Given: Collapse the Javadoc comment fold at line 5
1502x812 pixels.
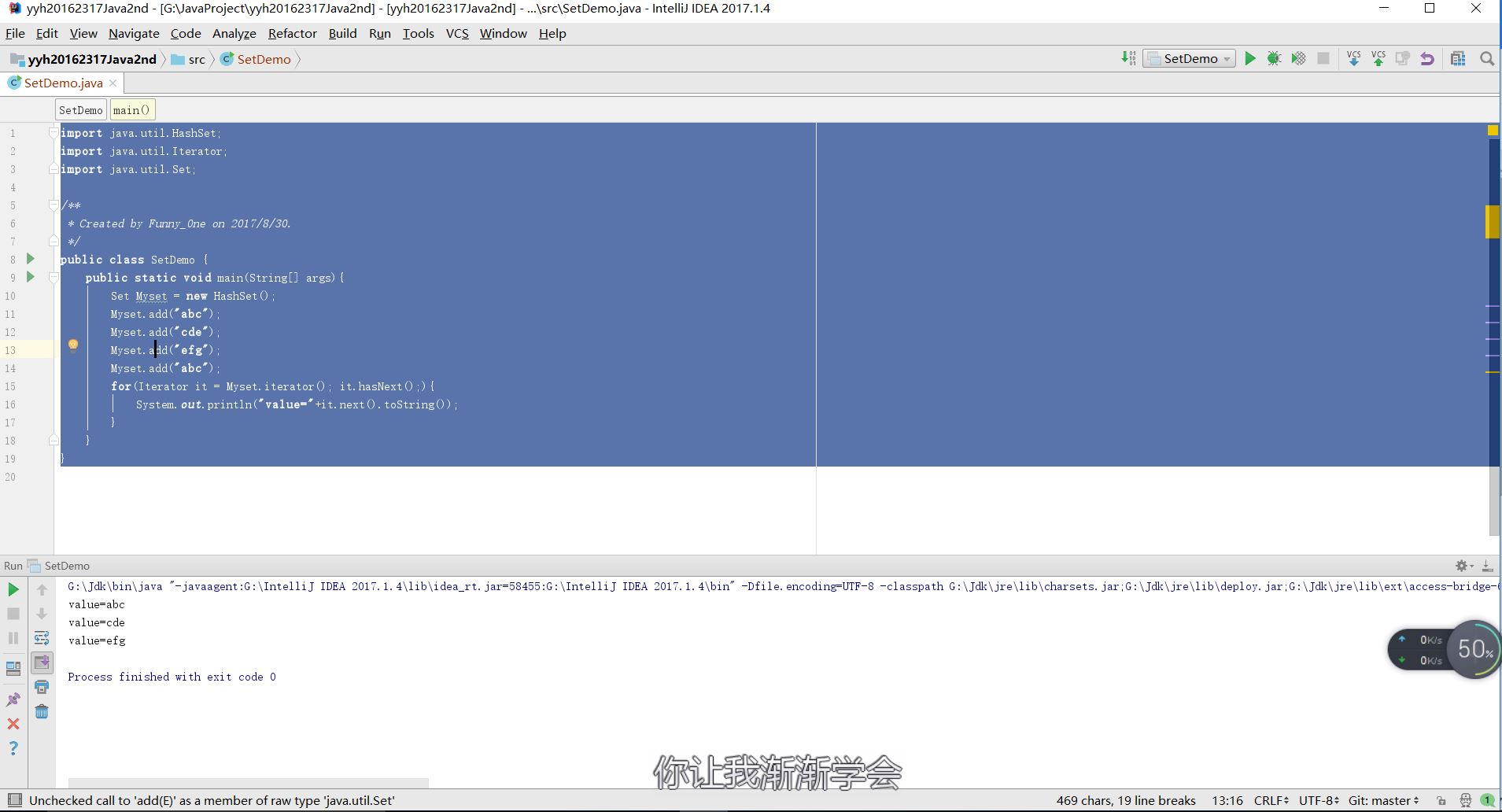Looking at the screenshot, I should pos(54,205).
